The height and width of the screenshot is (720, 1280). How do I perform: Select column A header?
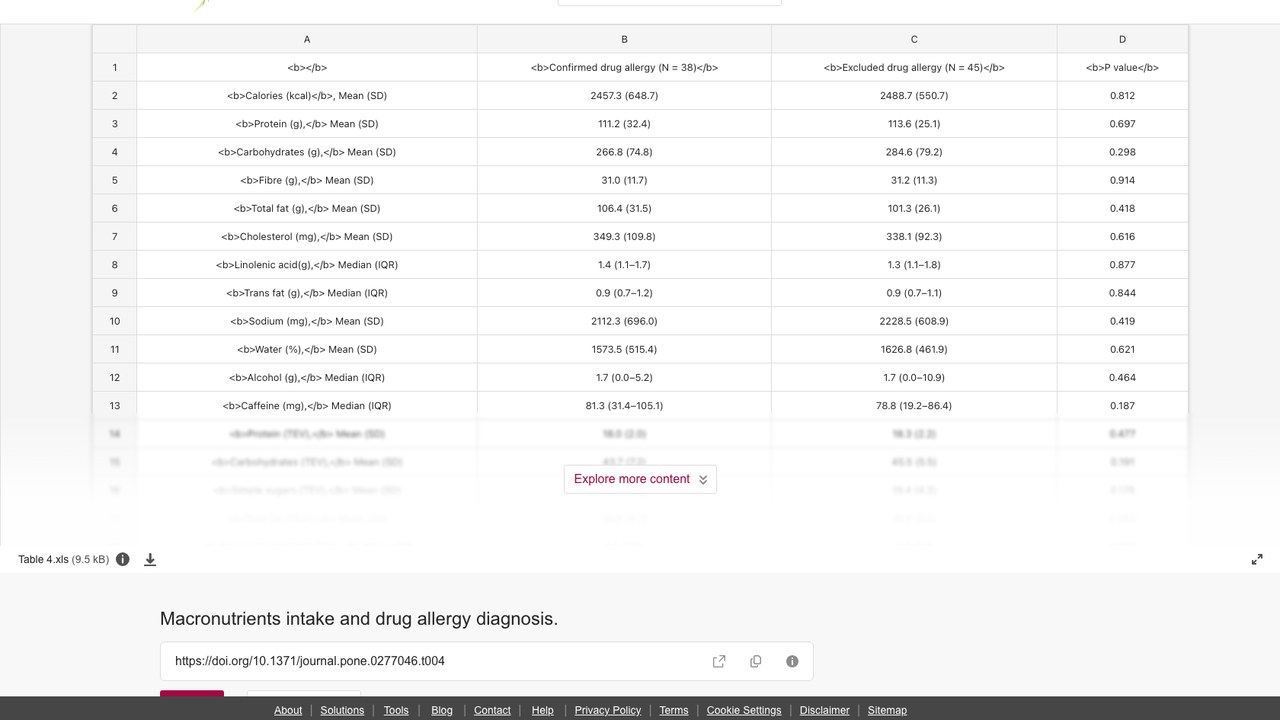[x=307, y=39]
